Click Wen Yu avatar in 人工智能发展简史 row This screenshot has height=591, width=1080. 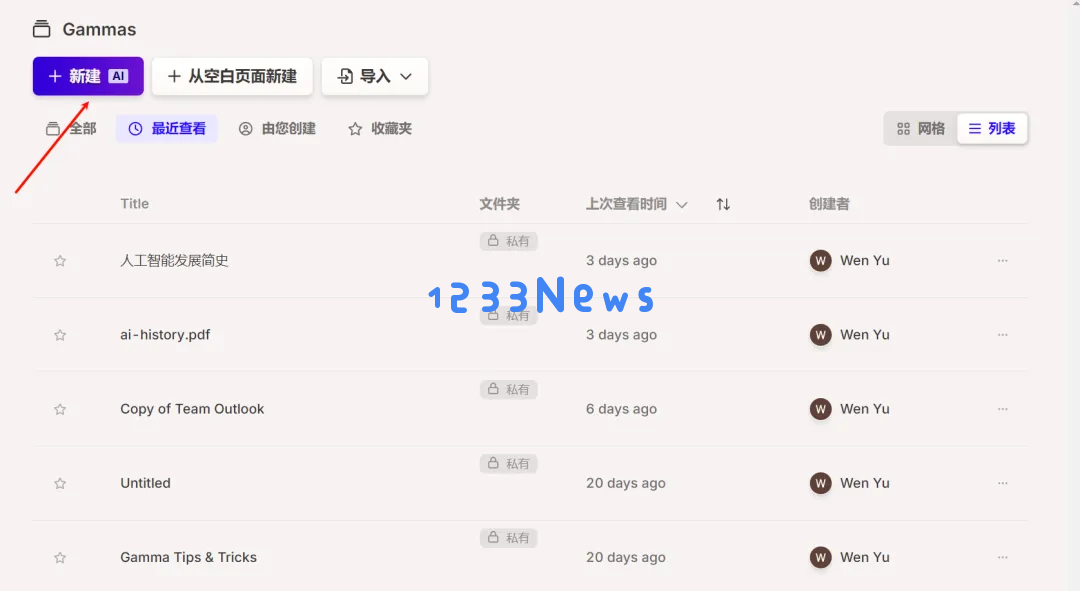pos(820,261)
